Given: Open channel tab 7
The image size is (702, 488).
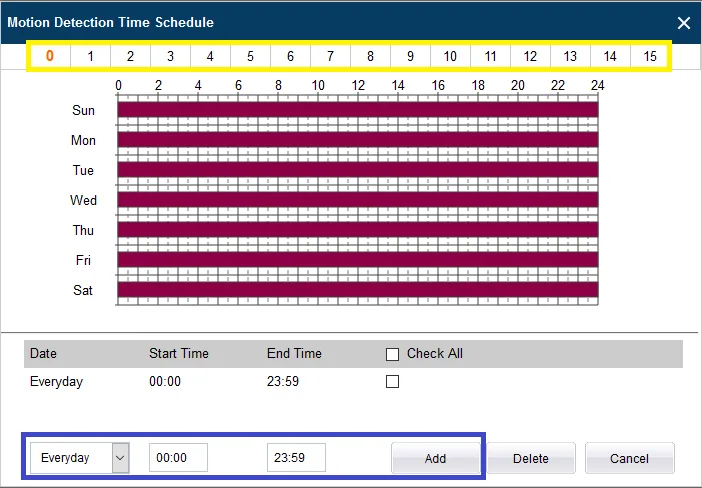Looking at the screenshot, I should tap(330, 56).
